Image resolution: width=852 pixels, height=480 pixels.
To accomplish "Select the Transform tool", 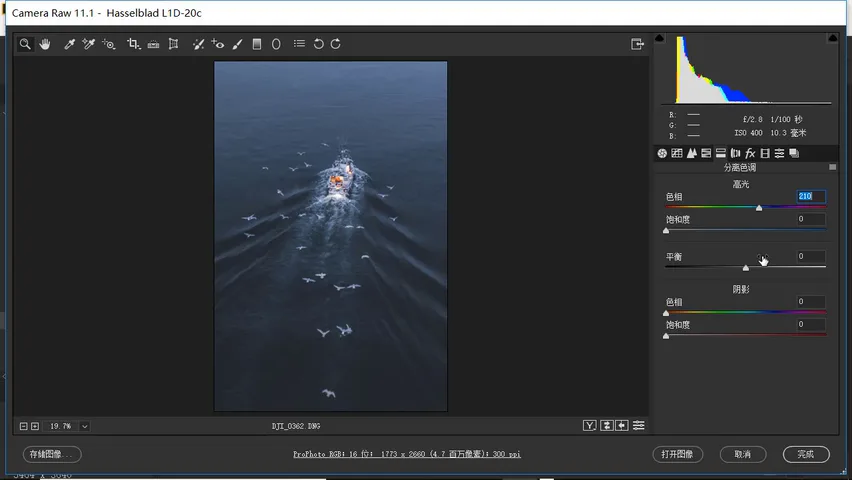I will [x=173, y=44].
